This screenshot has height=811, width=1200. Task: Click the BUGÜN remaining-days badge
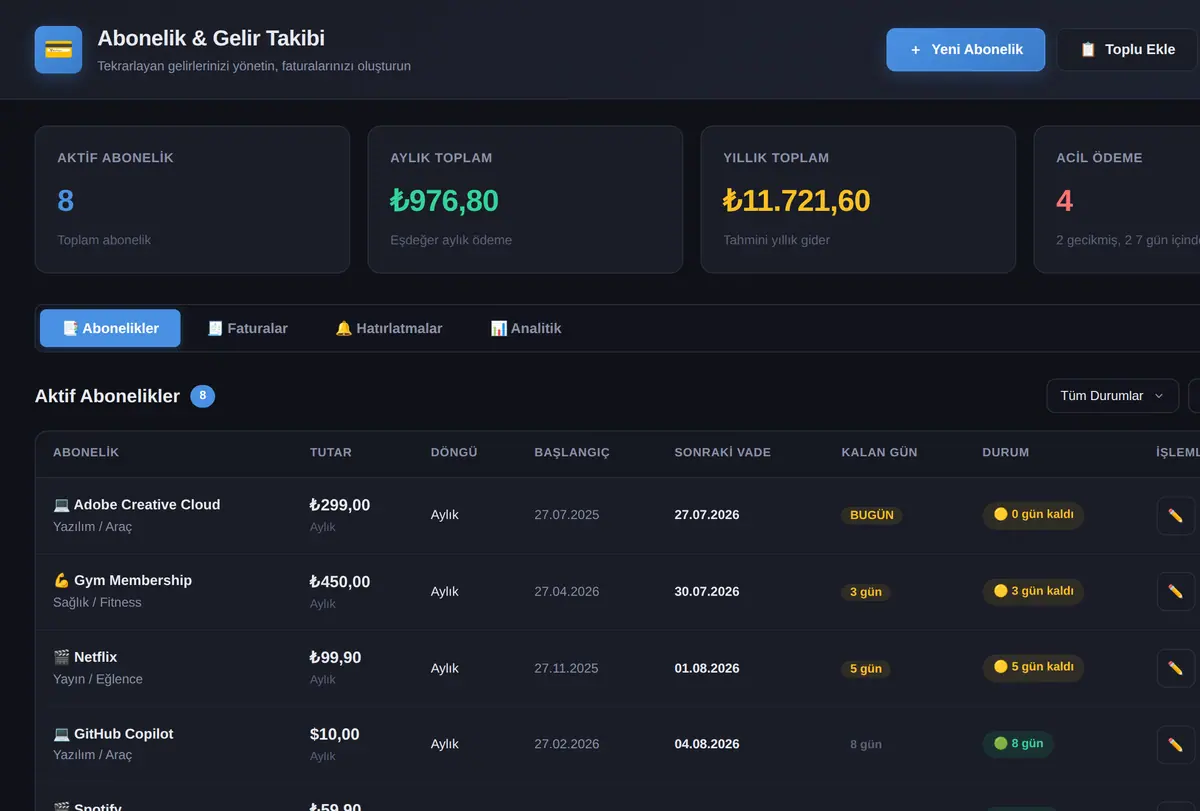pyautogui.click(x=871, y=515)
